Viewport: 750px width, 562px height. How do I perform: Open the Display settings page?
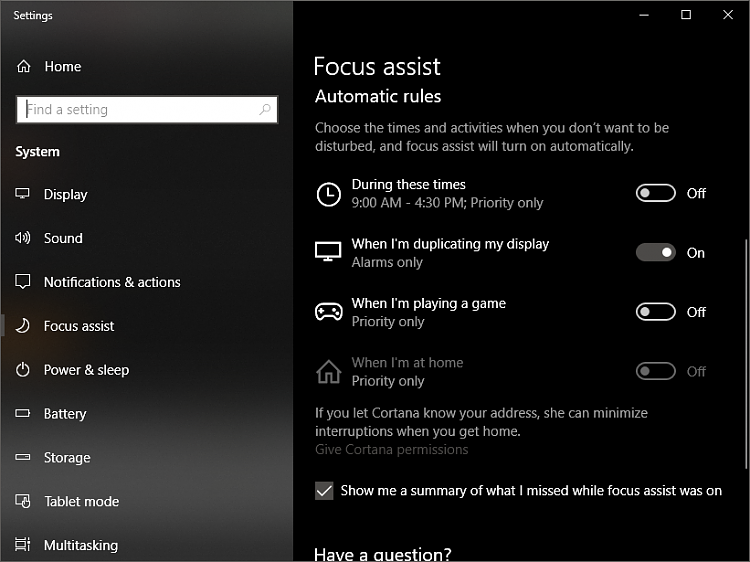tap(66, 194)
